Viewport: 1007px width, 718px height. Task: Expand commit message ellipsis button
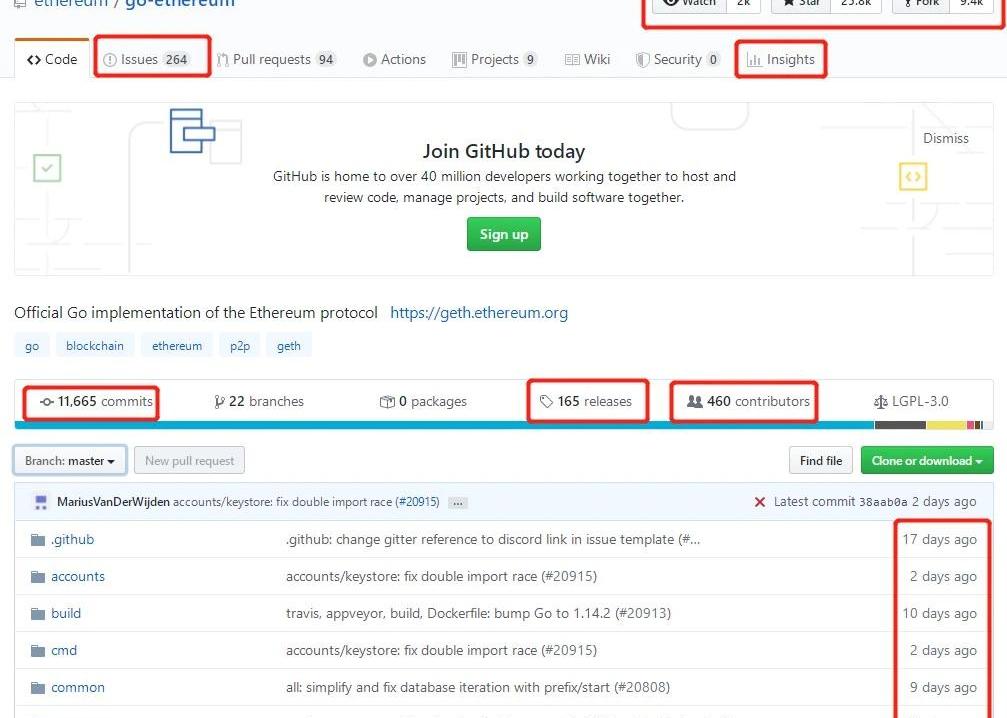tap(458, 503)
